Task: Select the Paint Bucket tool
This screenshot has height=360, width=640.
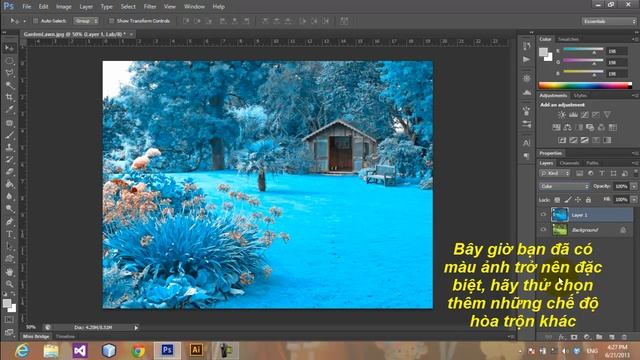Action: click(9, 184)
